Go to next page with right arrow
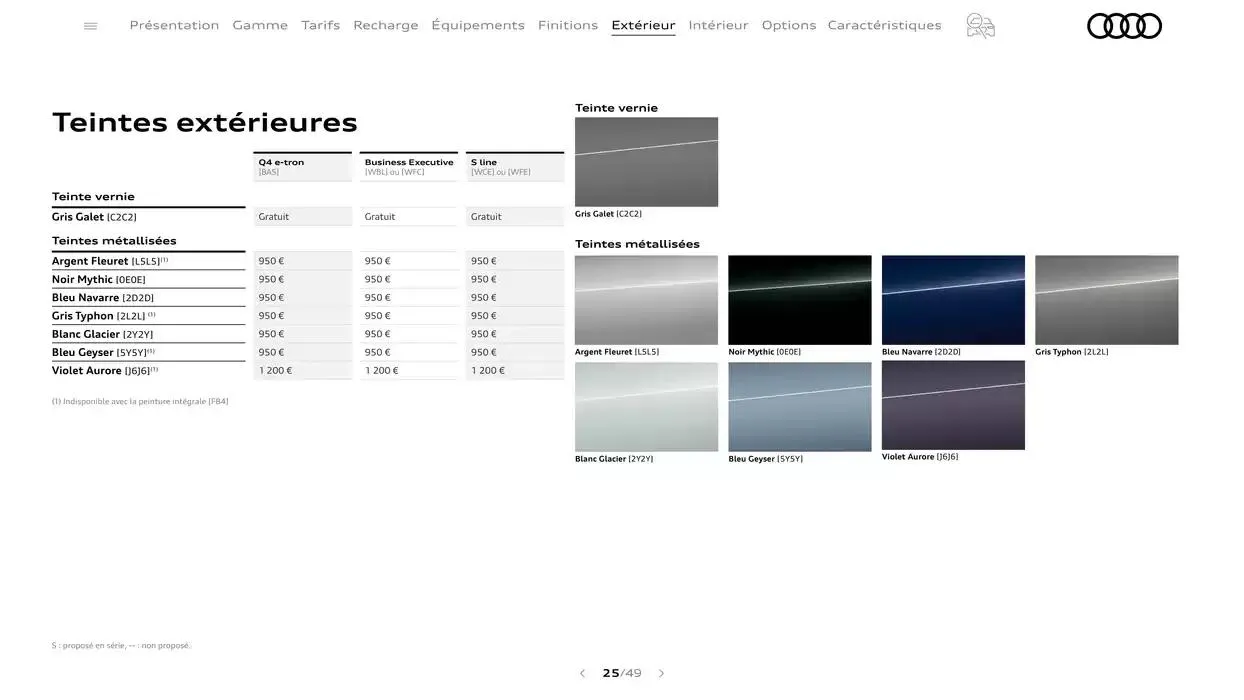 (x=660, y=671)
